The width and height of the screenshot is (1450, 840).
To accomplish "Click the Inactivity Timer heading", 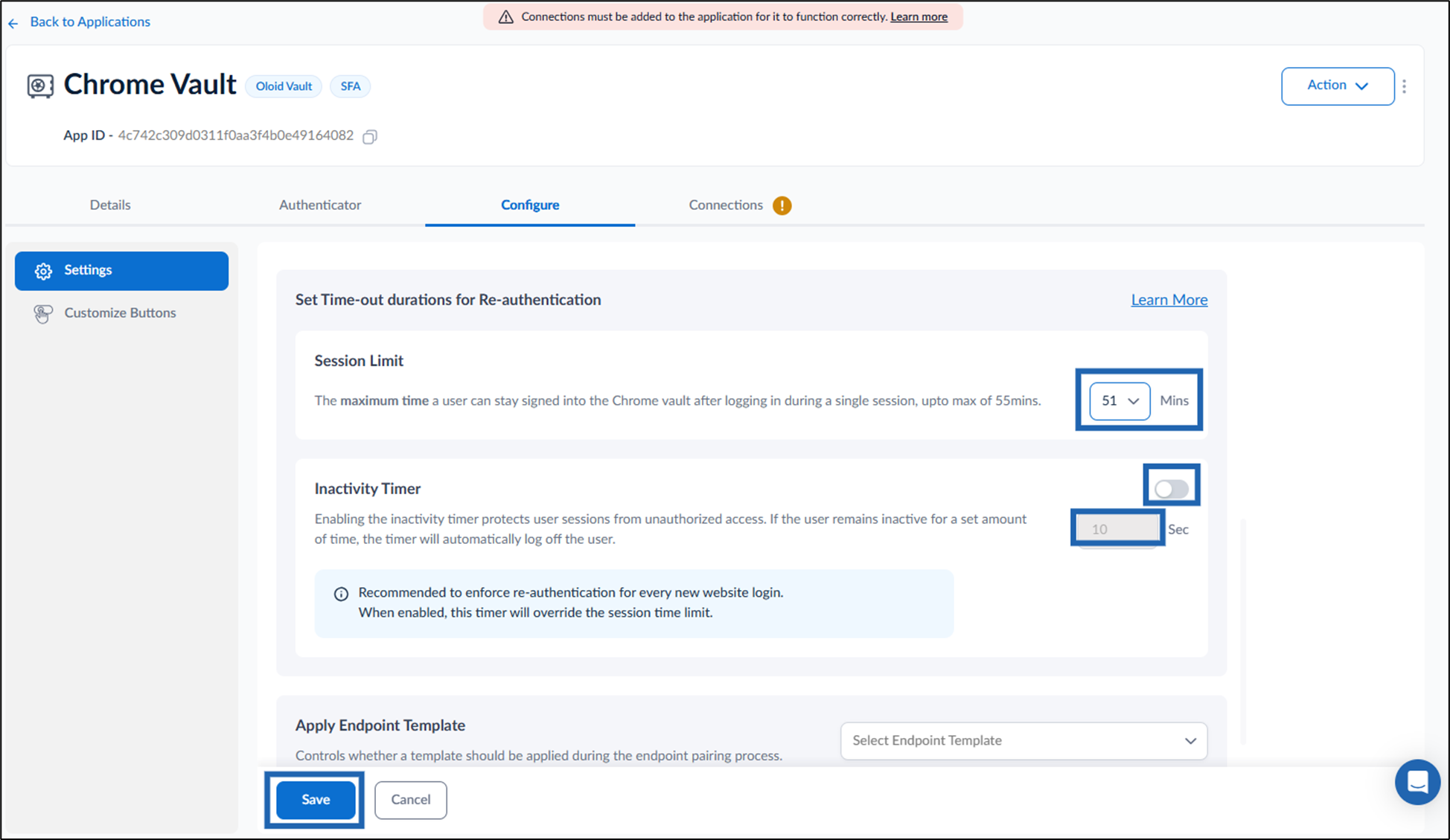I will tap(368, 489).
